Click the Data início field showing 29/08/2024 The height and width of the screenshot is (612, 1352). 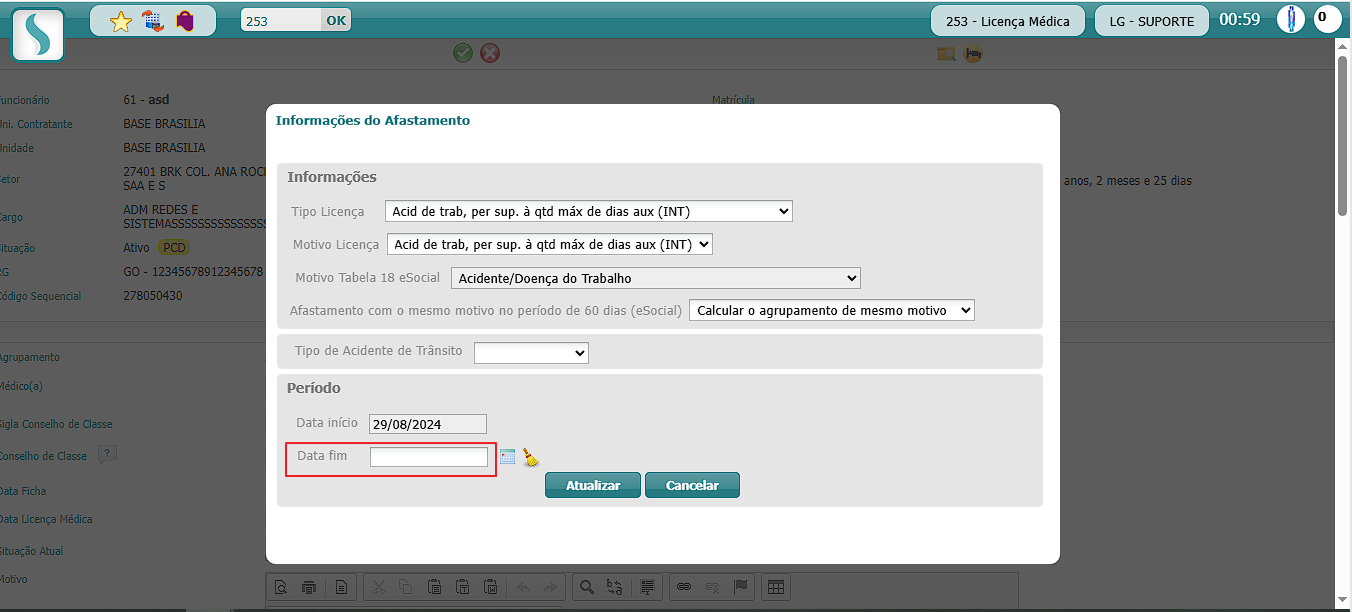[x=428, y=424]
